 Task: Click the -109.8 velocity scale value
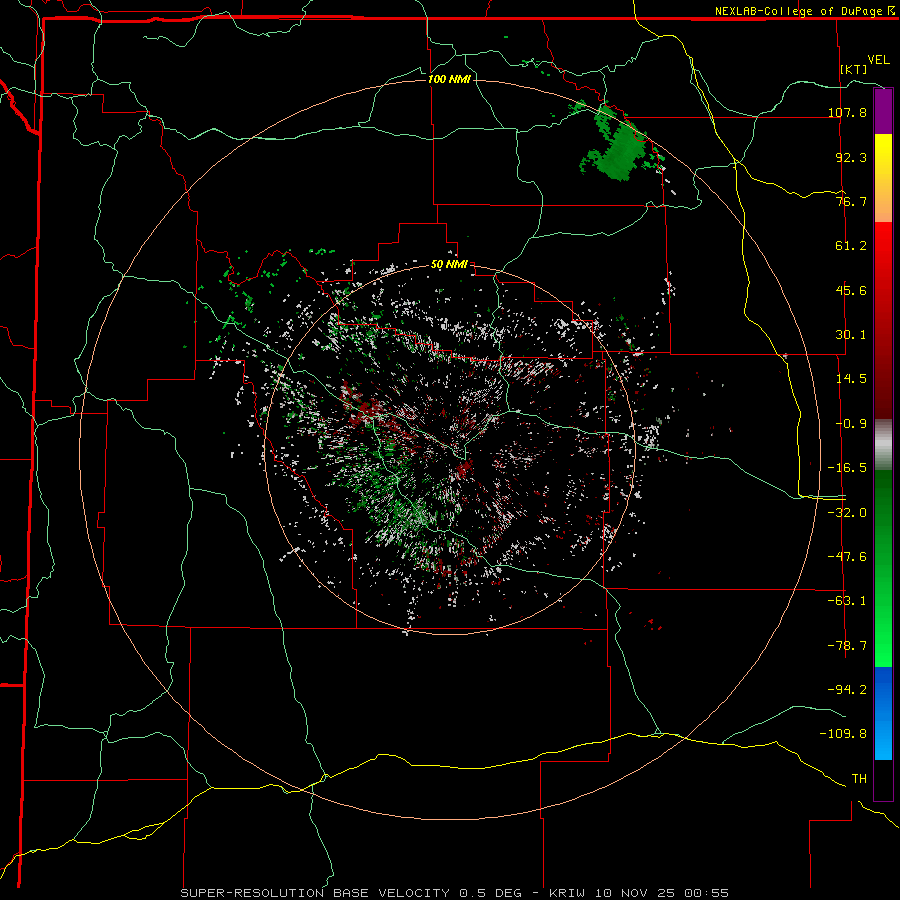click(x=843, y=734)
